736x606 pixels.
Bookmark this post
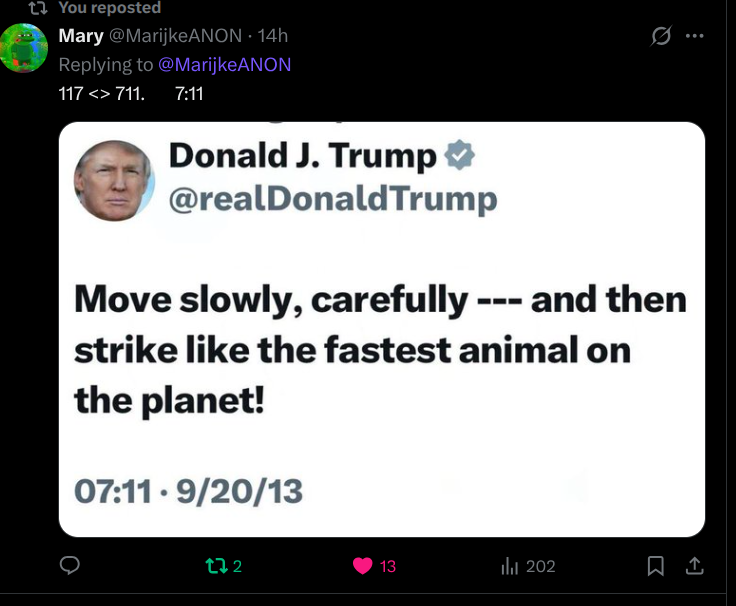(656, 566)
